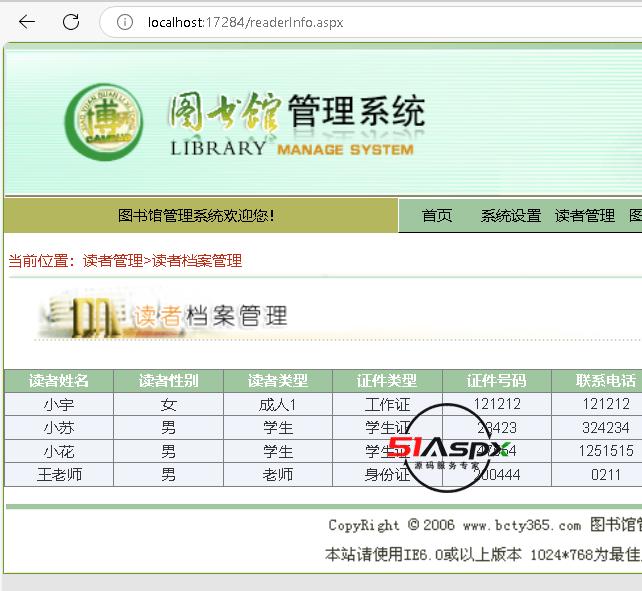Select reader name 小花

[59, 451]
